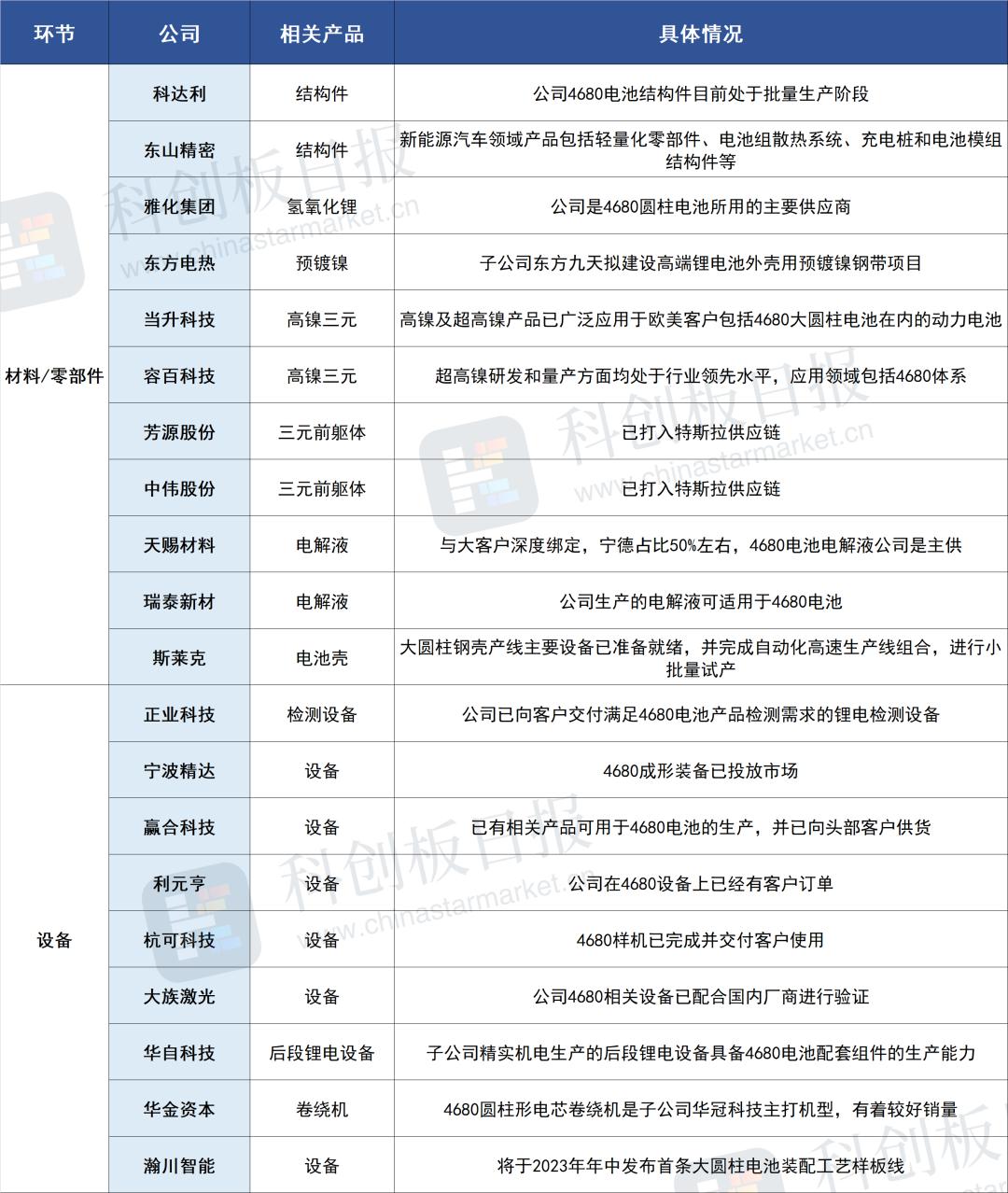The width and height of the screenshot is (1008, 1193).
Task: Click company name 科达利
Action: [179, 93]
